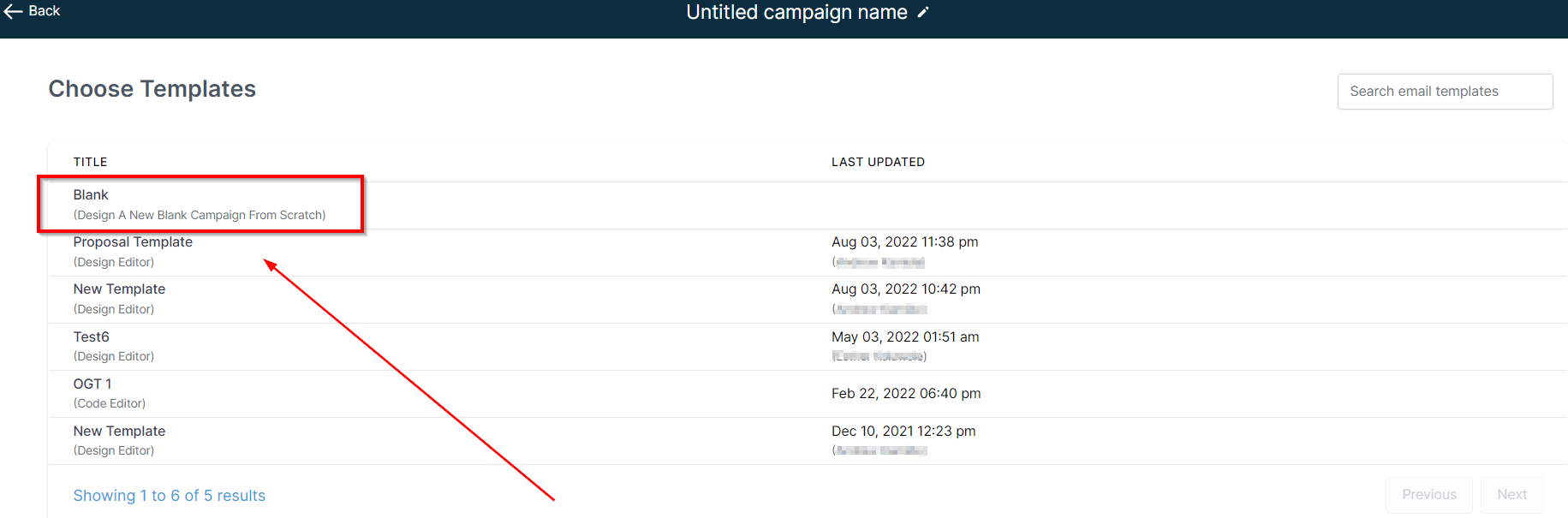The height and width of the screenshot is (518, 1568).
Task: Open the OGT 1 code editor template
Action: (808, 394)
